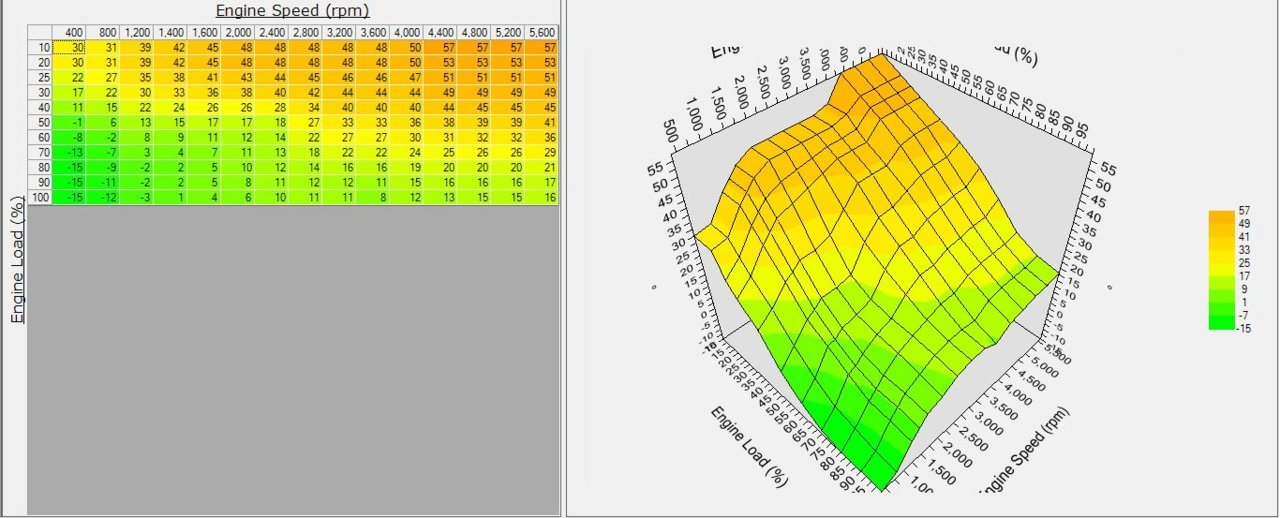Select cell 35 at load 25, 1,200 rpm

pos(137,77)
